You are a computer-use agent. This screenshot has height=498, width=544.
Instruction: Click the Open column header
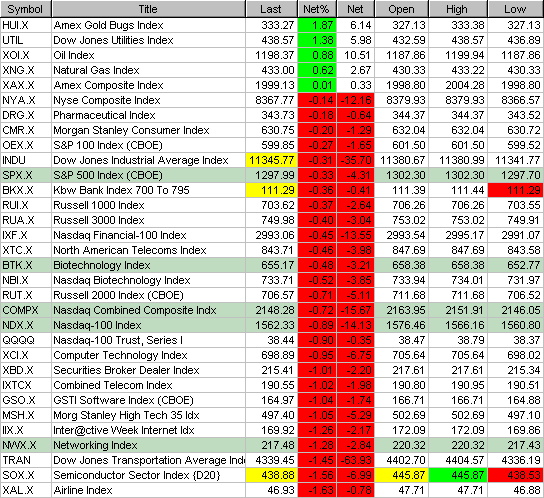[x=401, y=9]
